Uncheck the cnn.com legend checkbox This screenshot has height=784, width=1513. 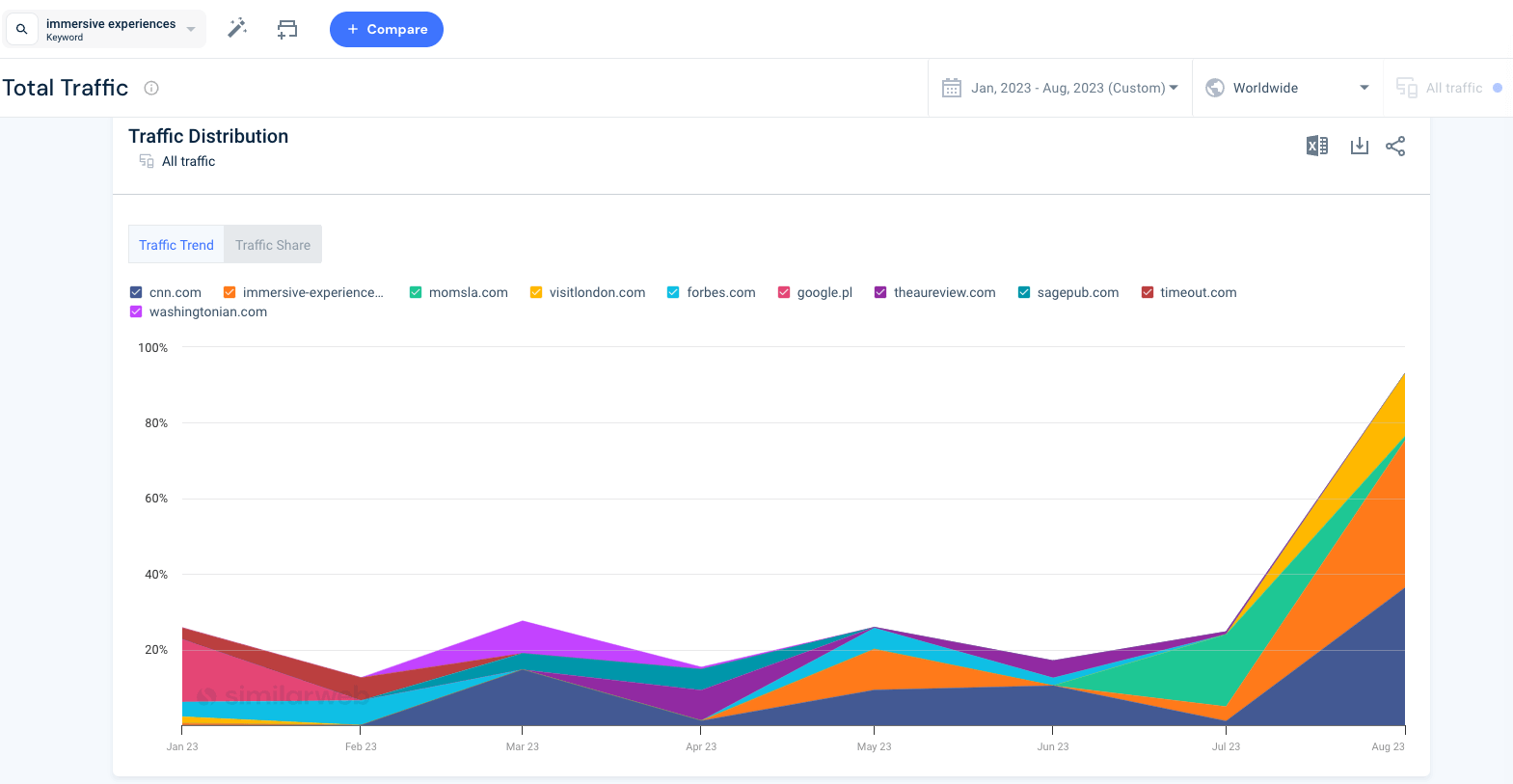136,292
